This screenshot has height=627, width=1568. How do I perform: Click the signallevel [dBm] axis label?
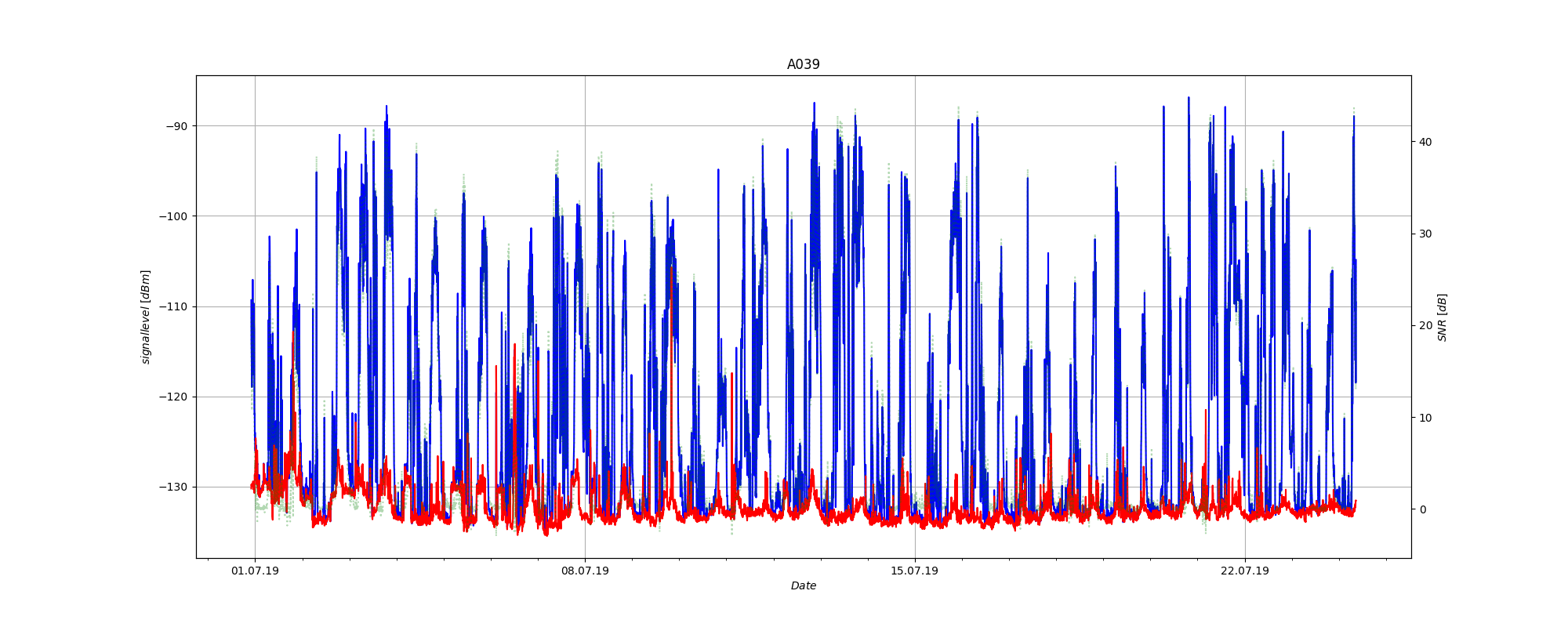click(x=146, y=317)
